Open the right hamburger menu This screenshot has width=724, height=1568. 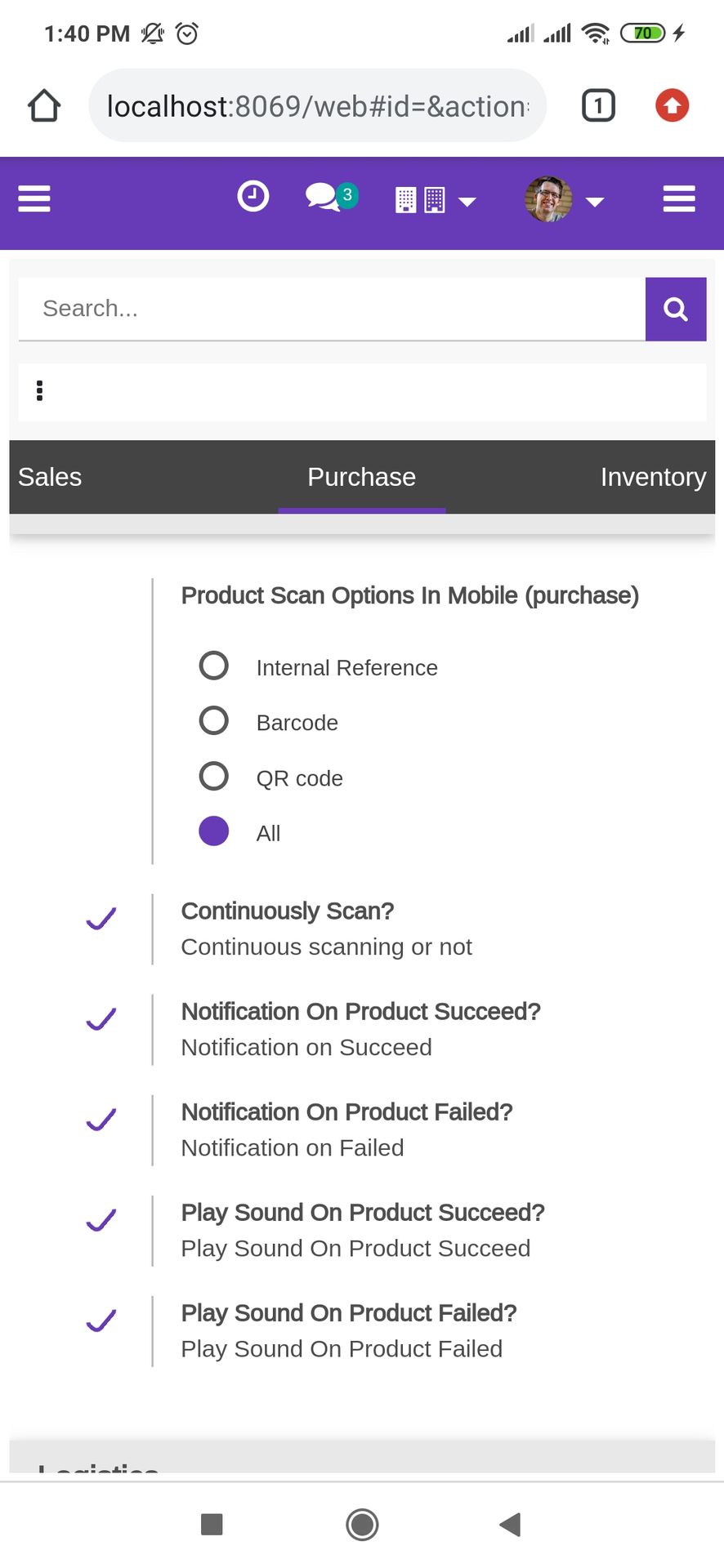(x=679, y=198)
